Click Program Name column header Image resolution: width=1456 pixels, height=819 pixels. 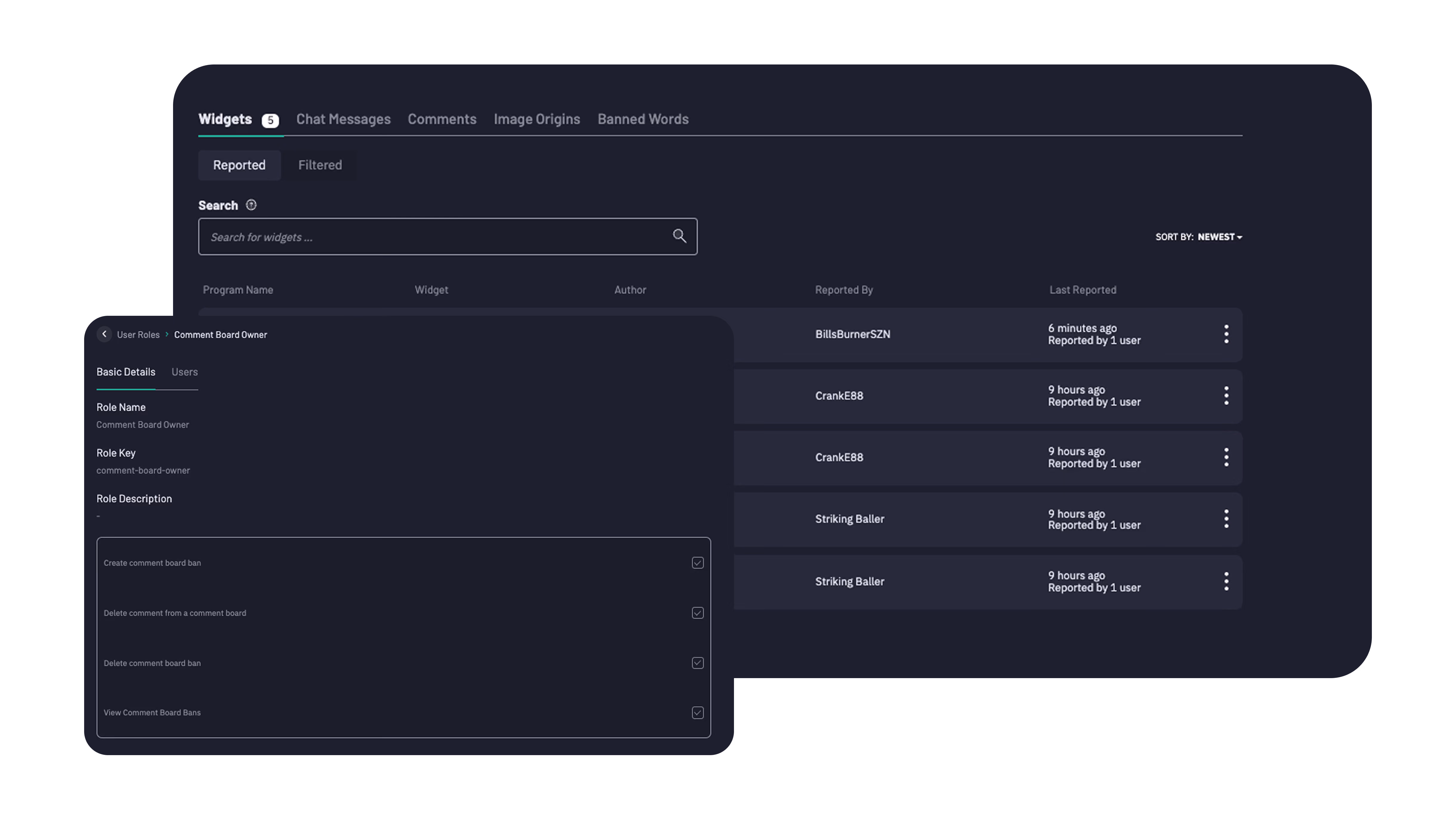(x=238, y=290)
